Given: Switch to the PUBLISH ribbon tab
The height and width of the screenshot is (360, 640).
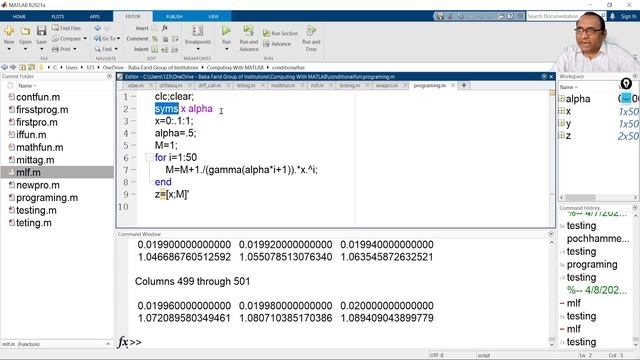Looking at the screenshot, I should tap(174, 17).
